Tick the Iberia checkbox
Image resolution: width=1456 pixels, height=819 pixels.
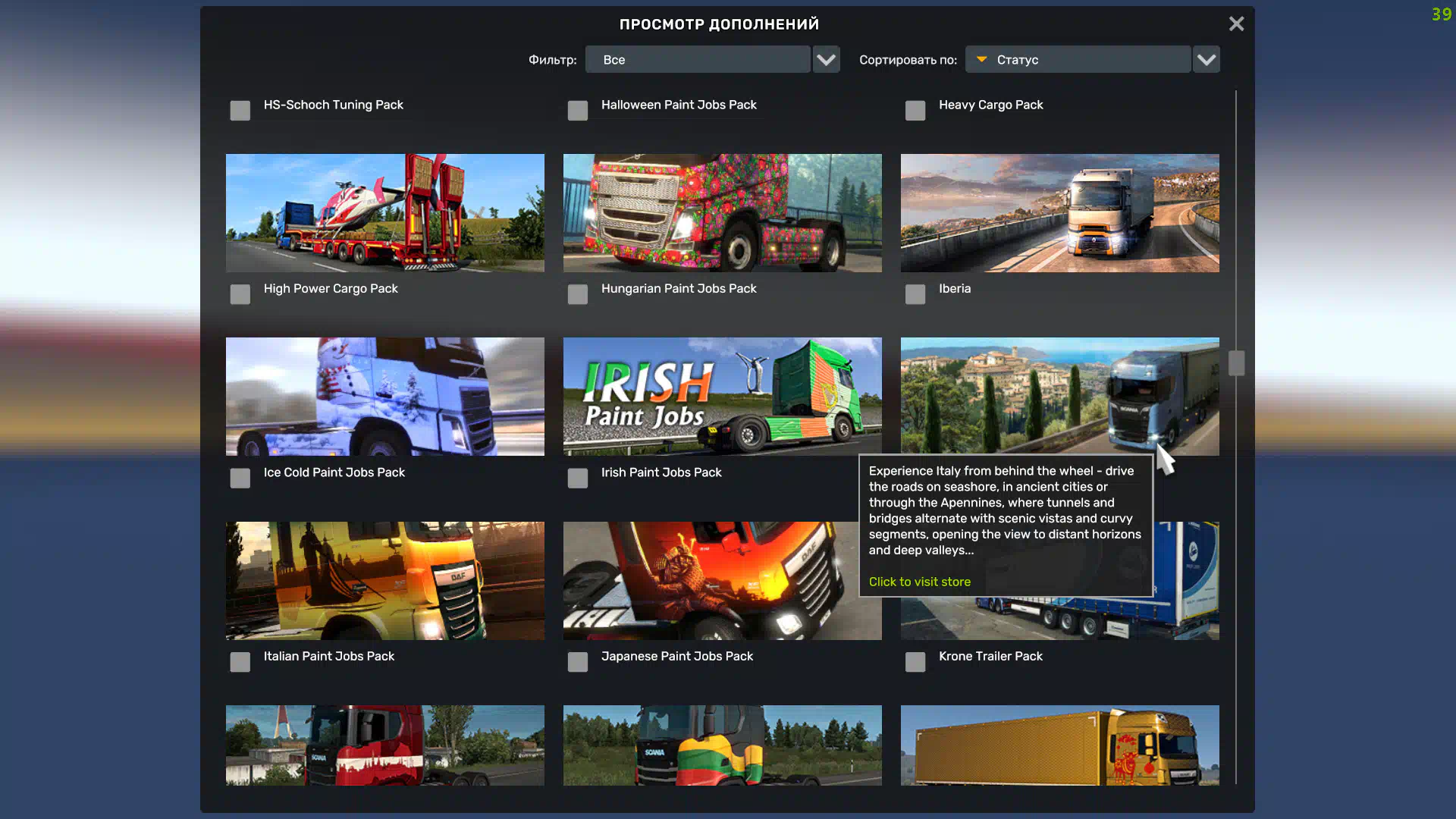click(x=915, y=294)
